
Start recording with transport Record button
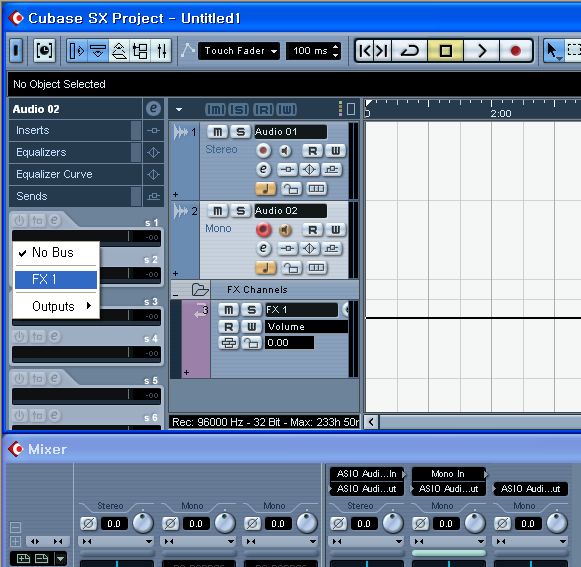point(516,50)
